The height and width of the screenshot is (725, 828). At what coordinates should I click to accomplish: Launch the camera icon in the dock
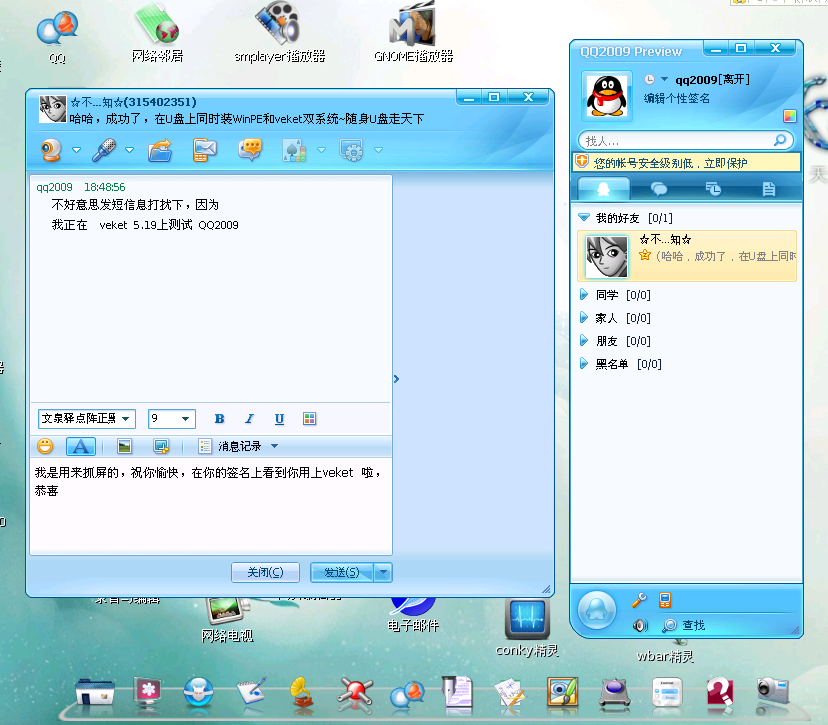pos(773,691)
